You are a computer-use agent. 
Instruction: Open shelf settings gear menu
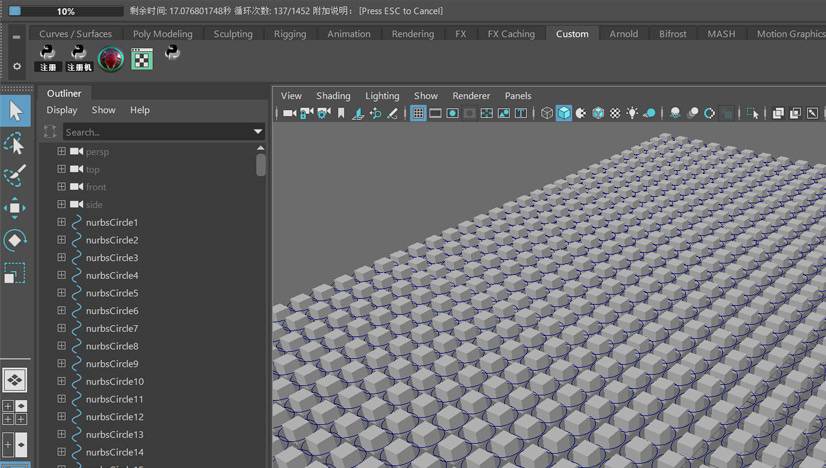17,66
